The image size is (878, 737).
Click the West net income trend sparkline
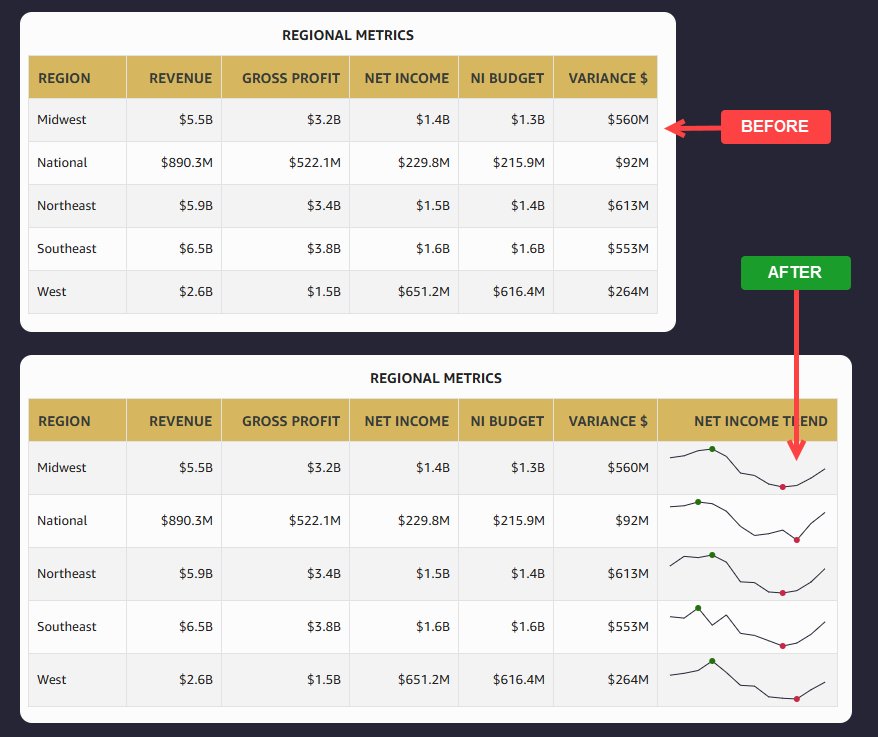(747, 680)
